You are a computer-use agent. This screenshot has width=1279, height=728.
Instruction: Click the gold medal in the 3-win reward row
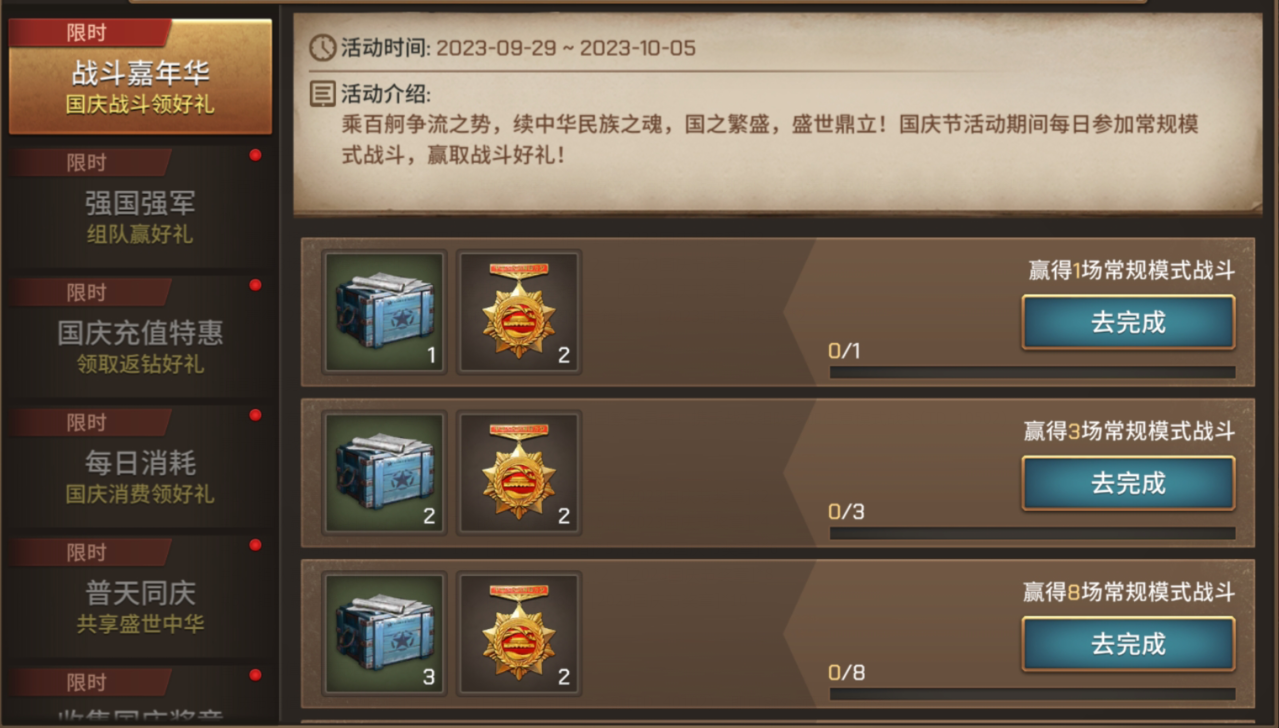(519, 473)
